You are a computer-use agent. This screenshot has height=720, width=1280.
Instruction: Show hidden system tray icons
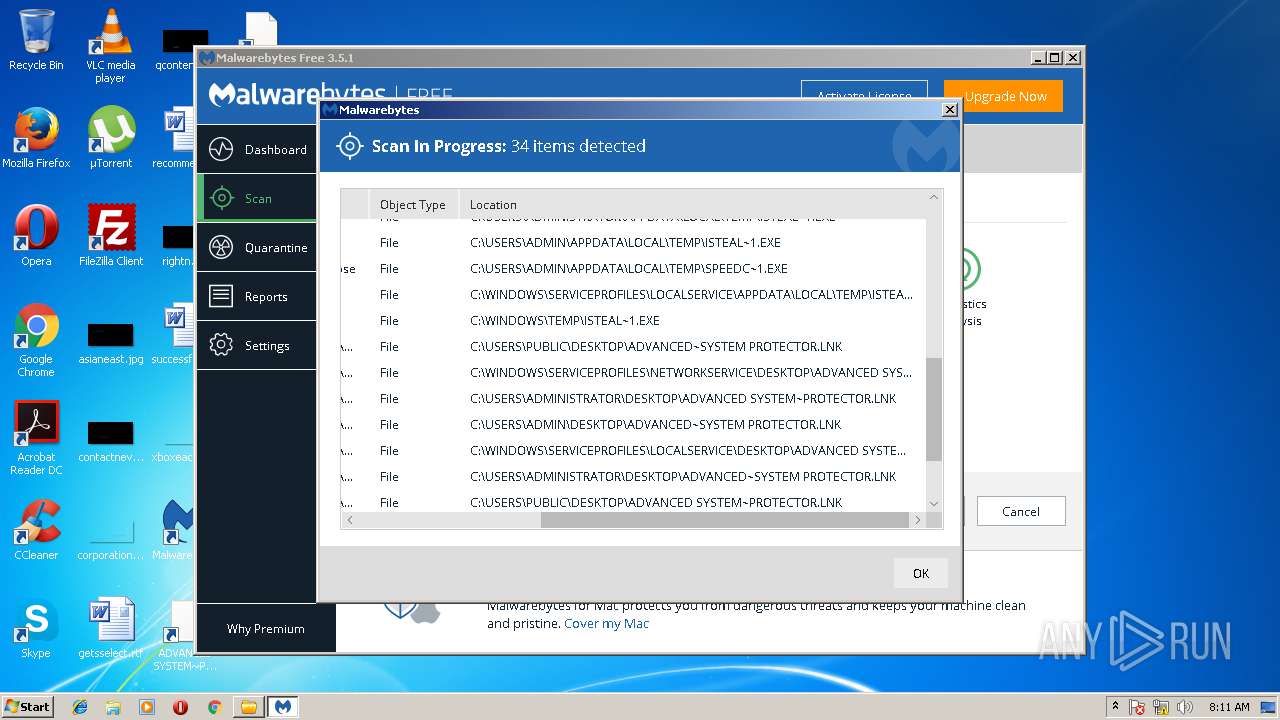pos(1115,707)
